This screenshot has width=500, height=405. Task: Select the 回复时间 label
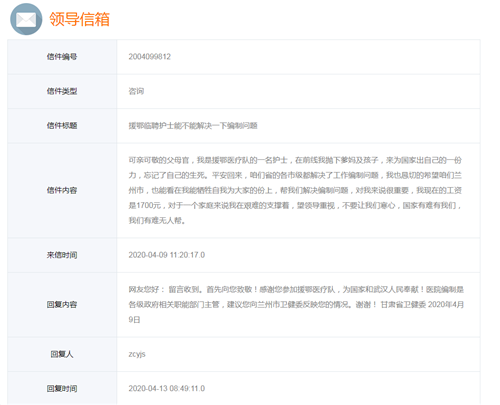click(x=62, y=389)
